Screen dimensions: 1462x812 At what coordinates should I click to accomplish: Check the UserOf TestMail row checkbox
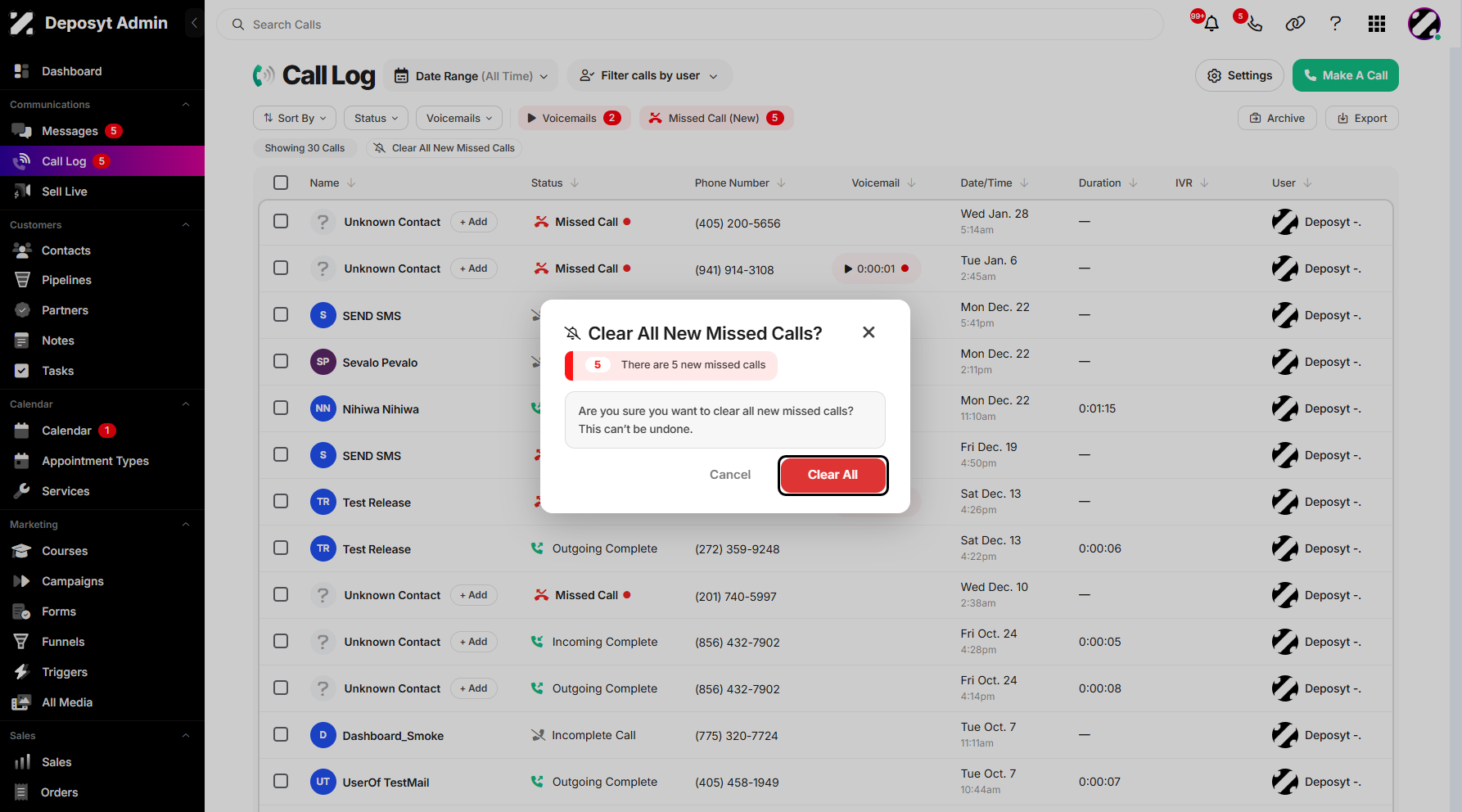[x=281, y=781]
